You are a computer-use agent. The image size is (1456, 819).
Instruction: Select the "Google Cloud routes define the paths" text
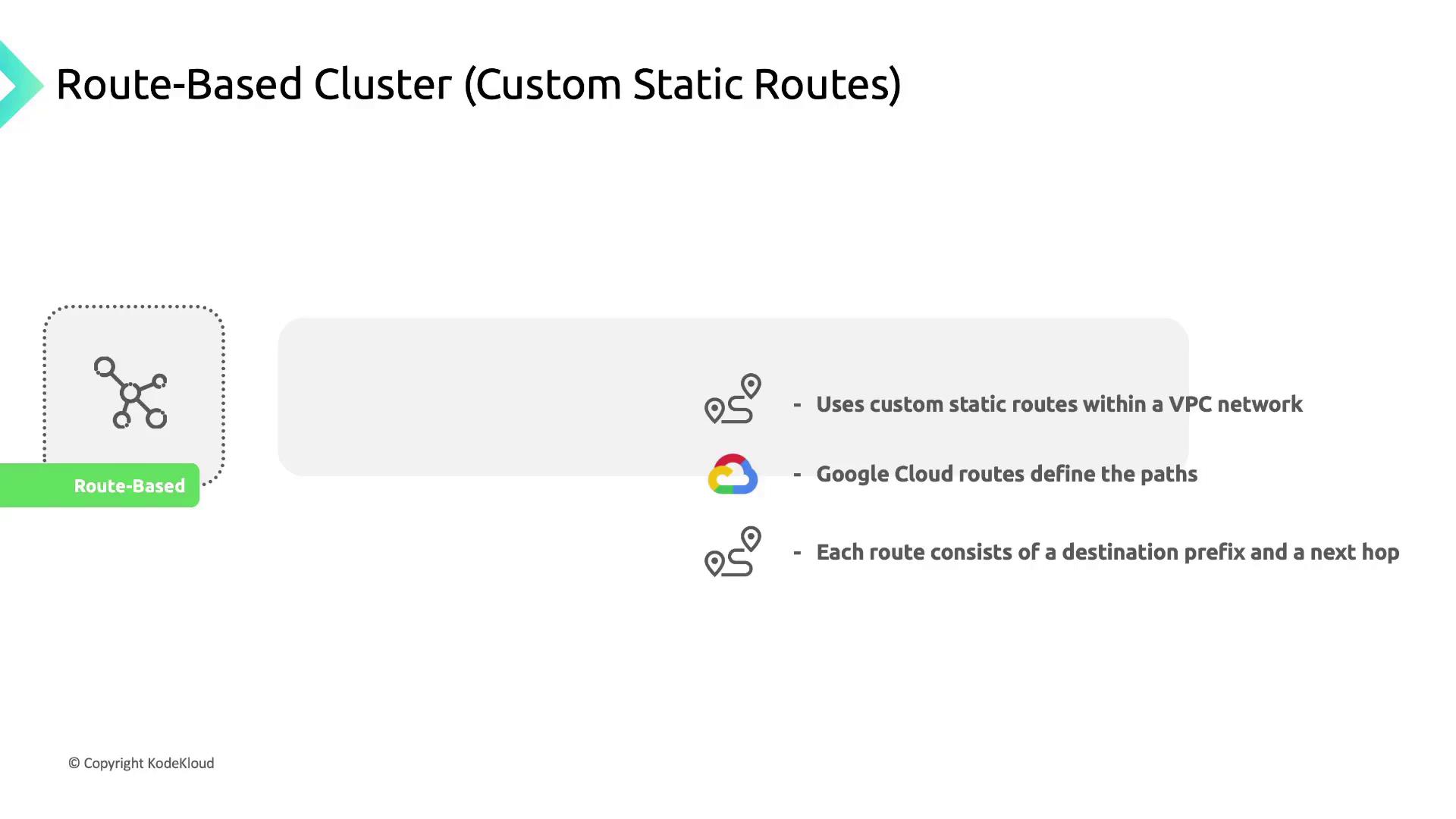point(1006,474)
